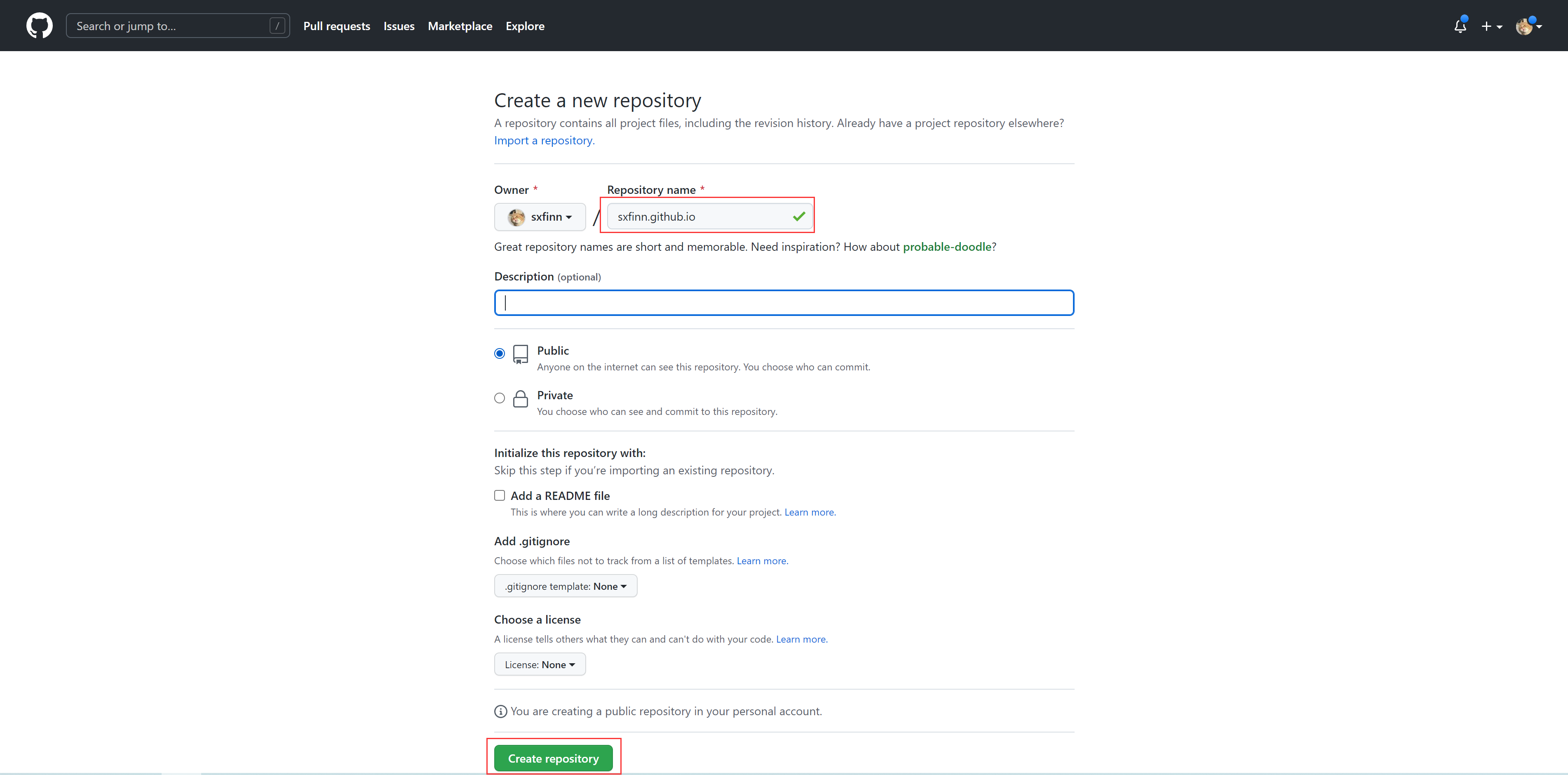Expand the .gitignore template dropdown
Image resolution: width=1568 pixels, height=775 pixels.
[x=566, y=586]
